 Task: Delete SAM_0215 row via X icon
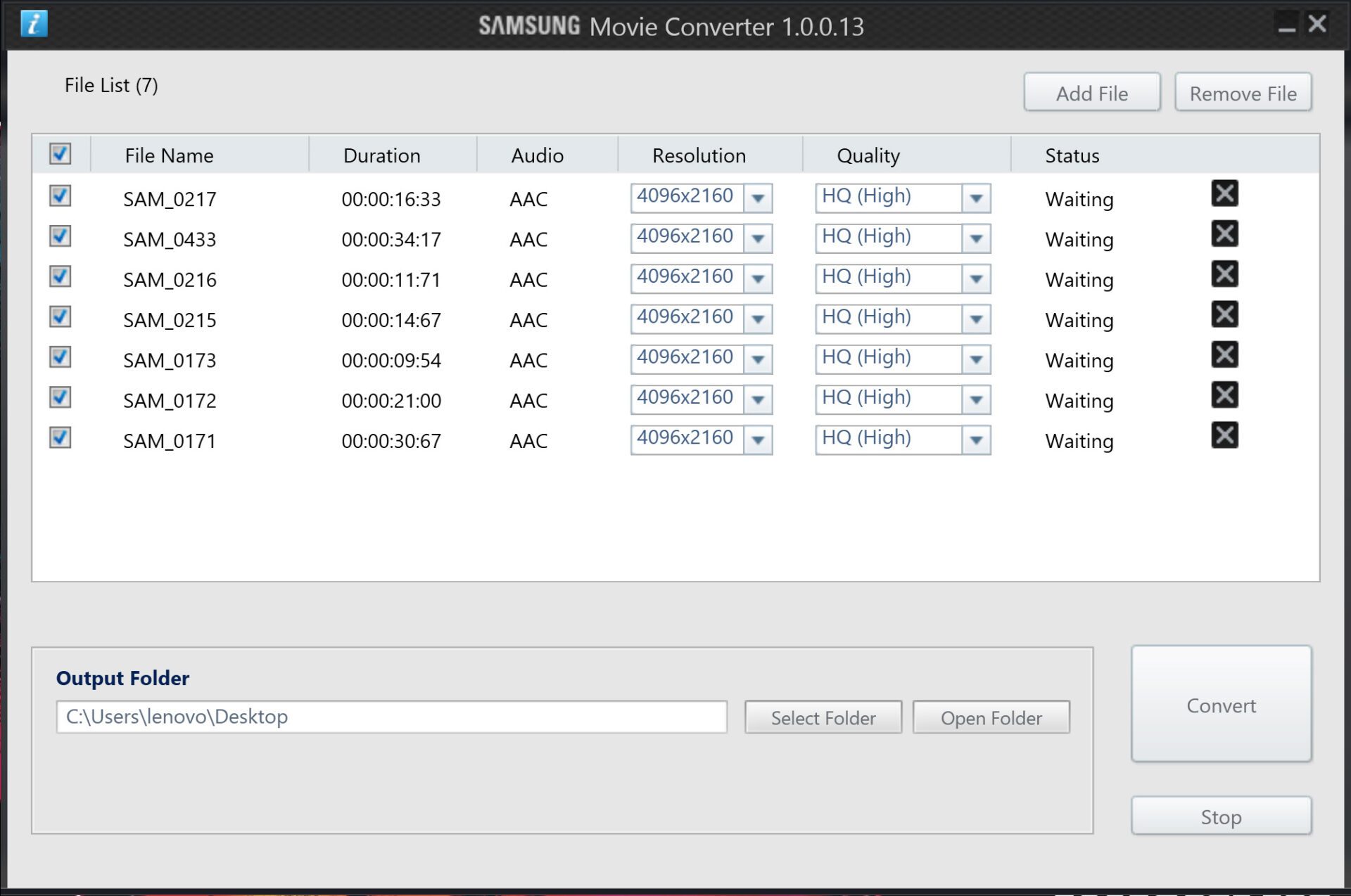click(x=1224, y=314)
